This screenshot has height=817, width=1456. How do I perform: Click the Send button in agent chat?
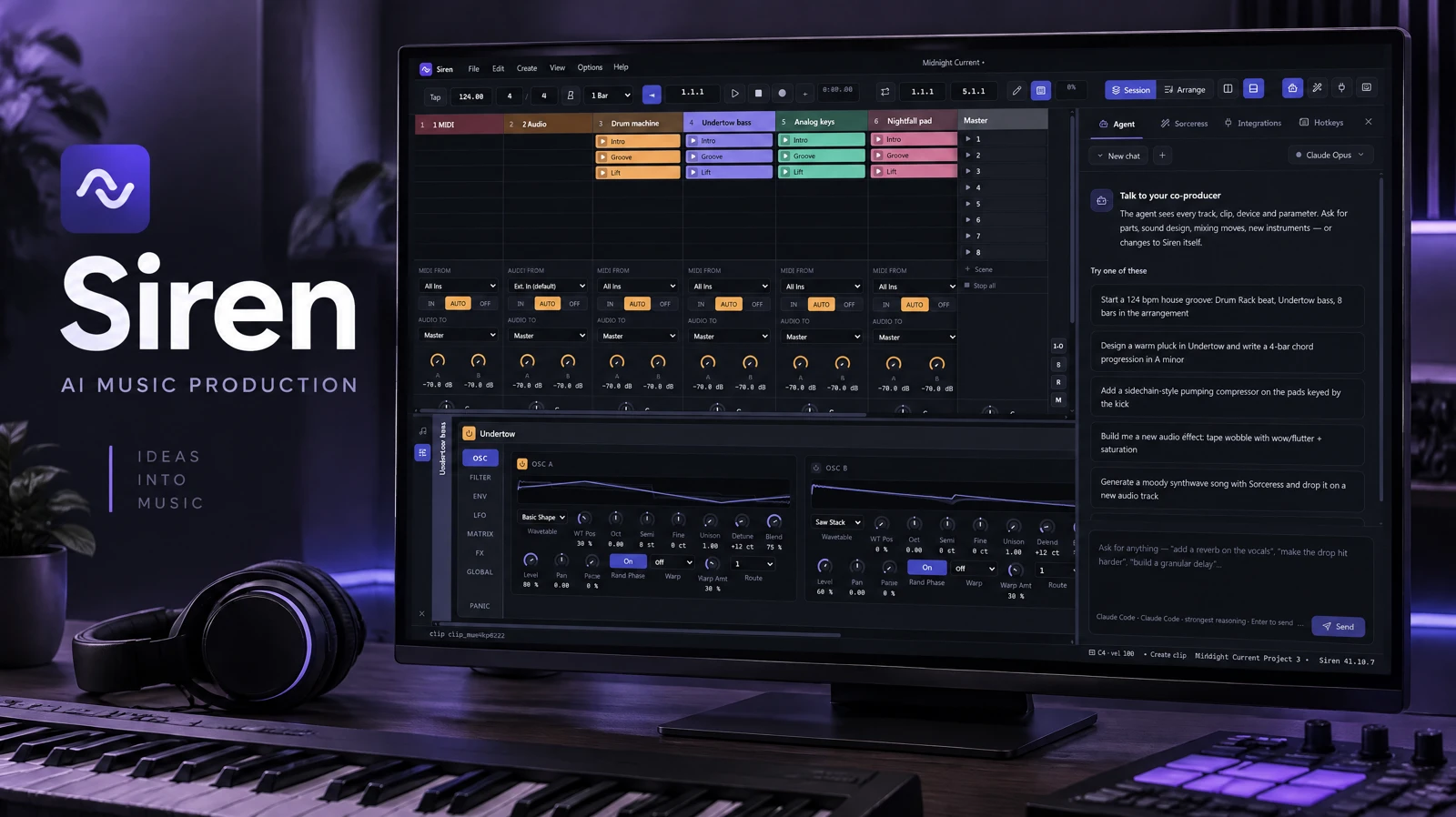pyautogui.click(x=1338, y=627)
